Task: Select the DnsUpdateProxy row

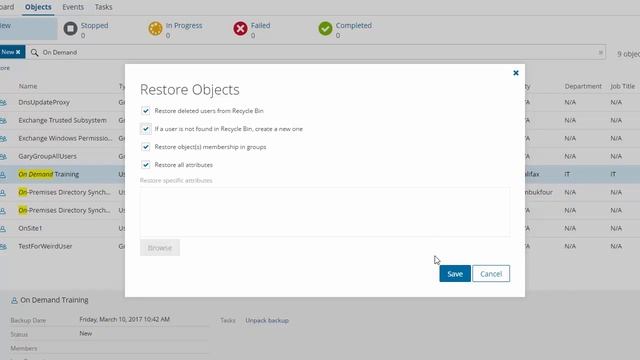Action: click(x=320, y=102)
